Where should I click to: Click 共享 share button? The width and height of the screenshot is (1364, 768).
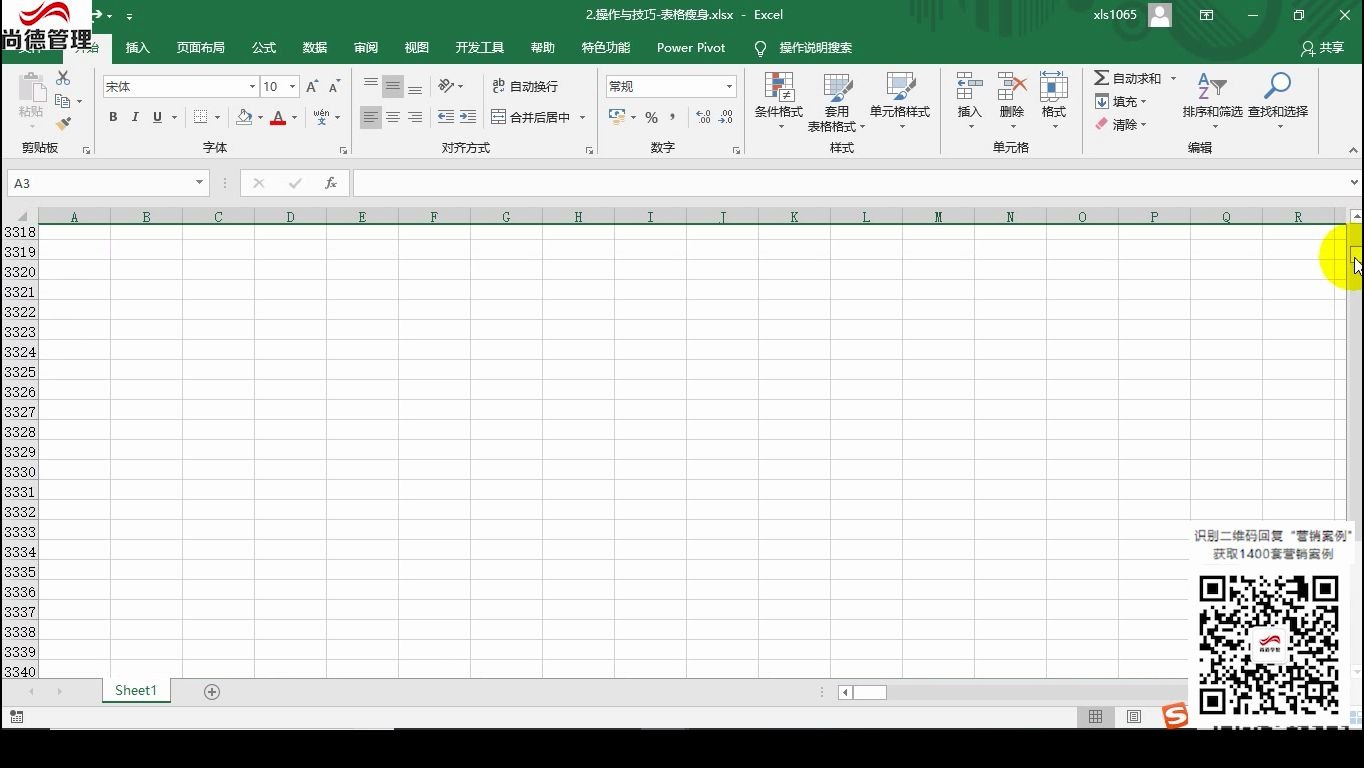click(1322, 48)
